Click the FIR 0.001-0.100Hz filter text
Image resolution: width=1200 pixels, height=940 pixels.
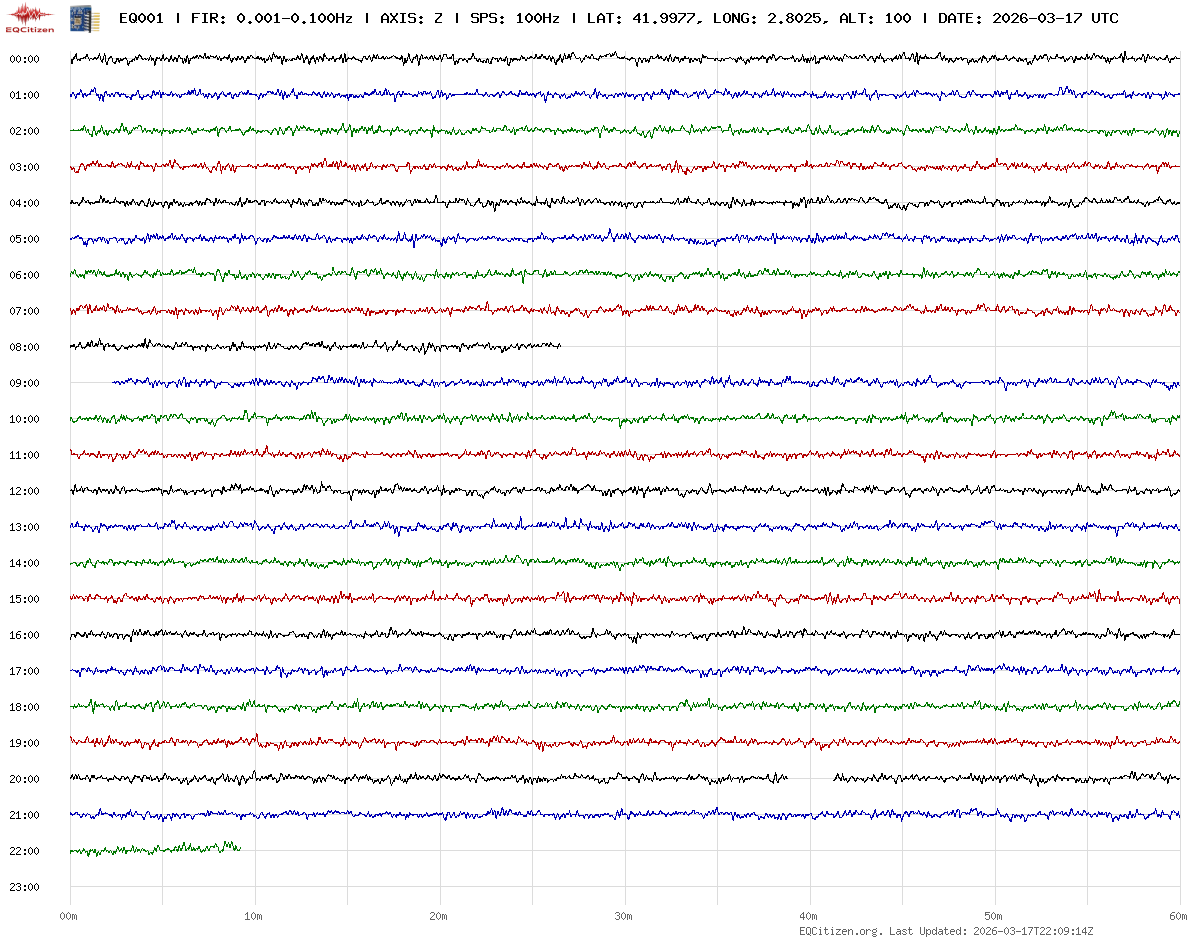(270, 18)
